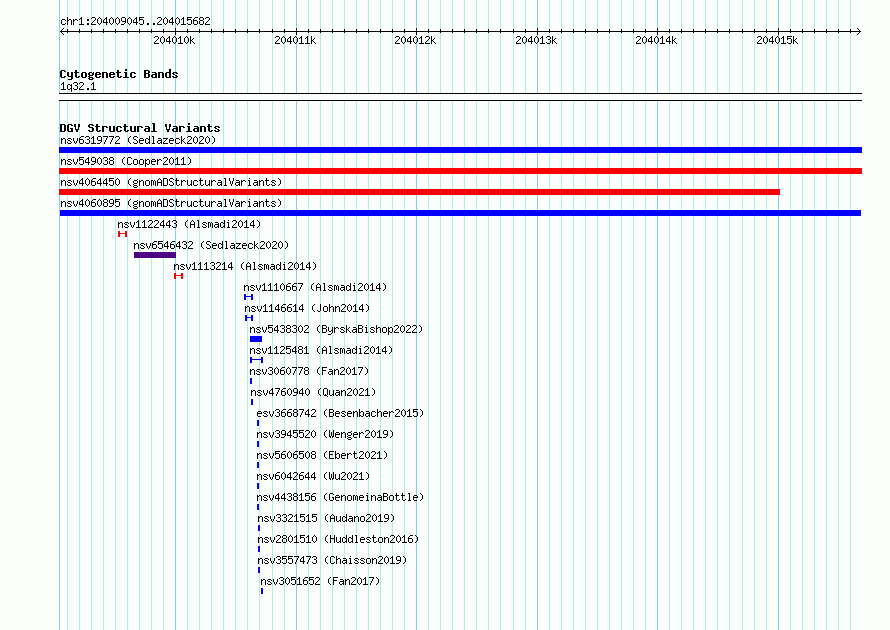
Task: Click the 204013k ruler label
Action: tap(536, 40)
